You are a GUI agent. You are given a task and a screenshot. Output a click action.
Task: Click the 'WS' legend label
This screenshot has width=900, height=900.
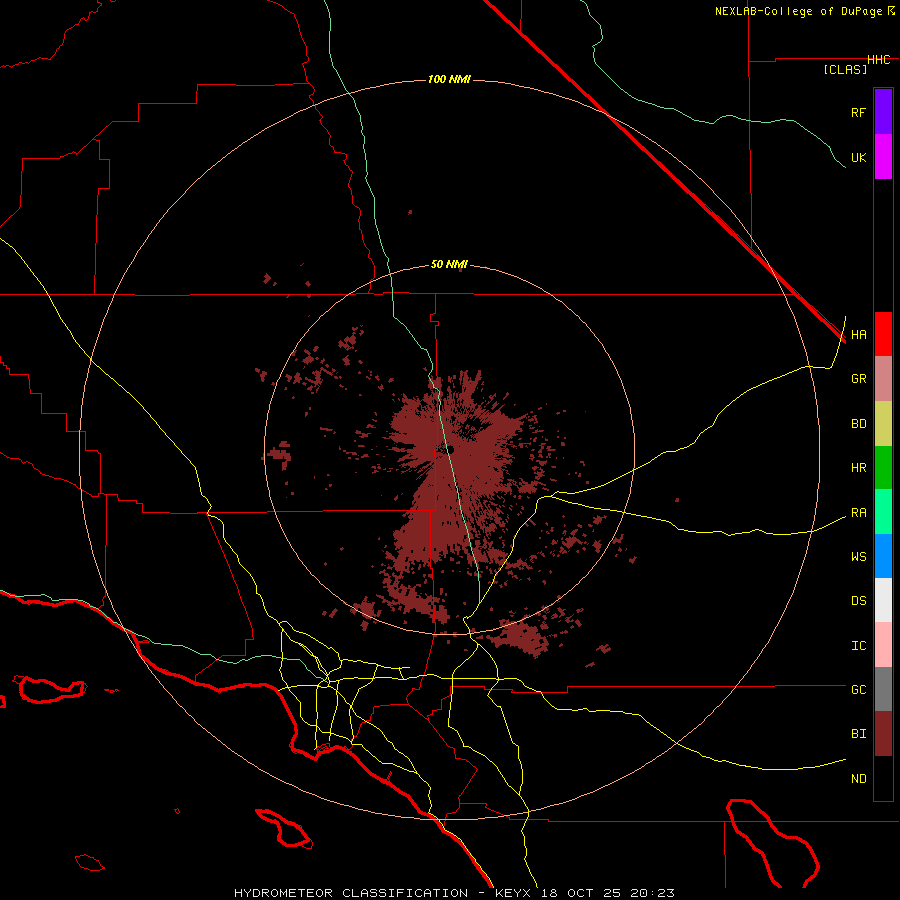click(858, 557)
